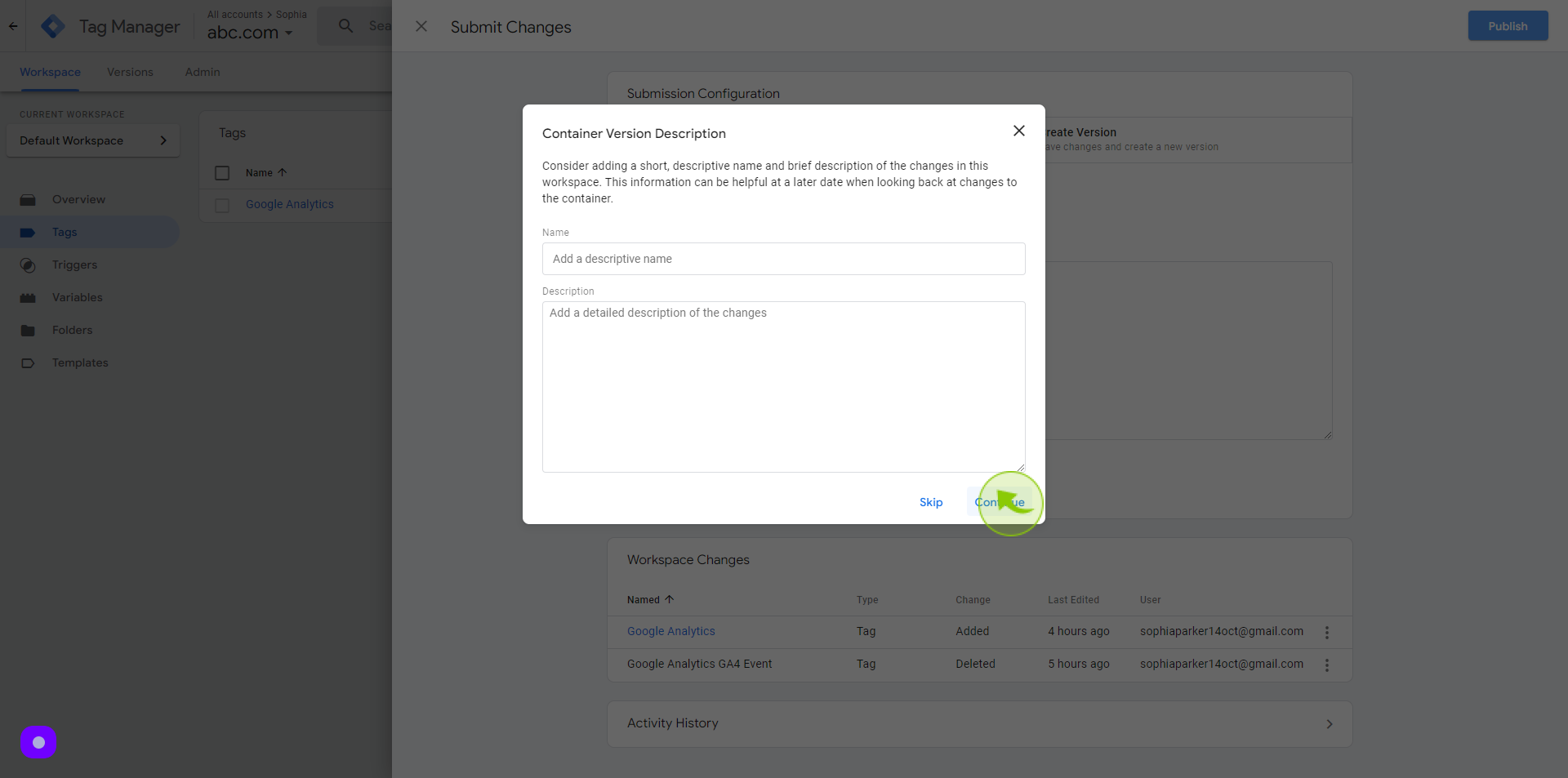
Task: Close the Submit Changes panel
Action: click(421, 26)
